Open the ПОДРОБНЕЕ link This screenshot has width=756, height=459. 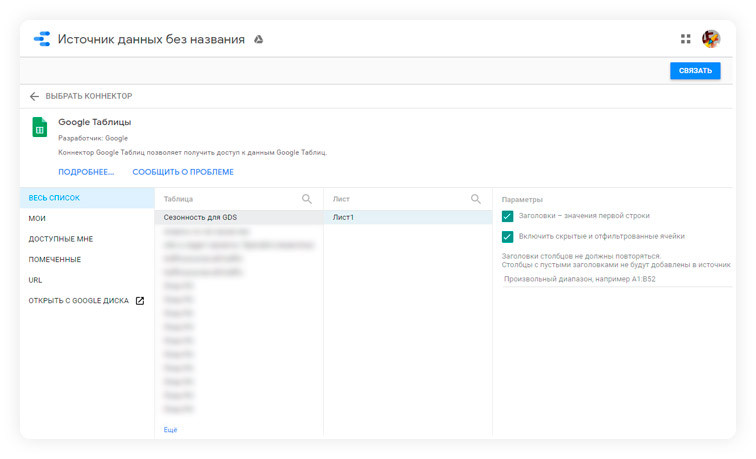pos(86,172)
